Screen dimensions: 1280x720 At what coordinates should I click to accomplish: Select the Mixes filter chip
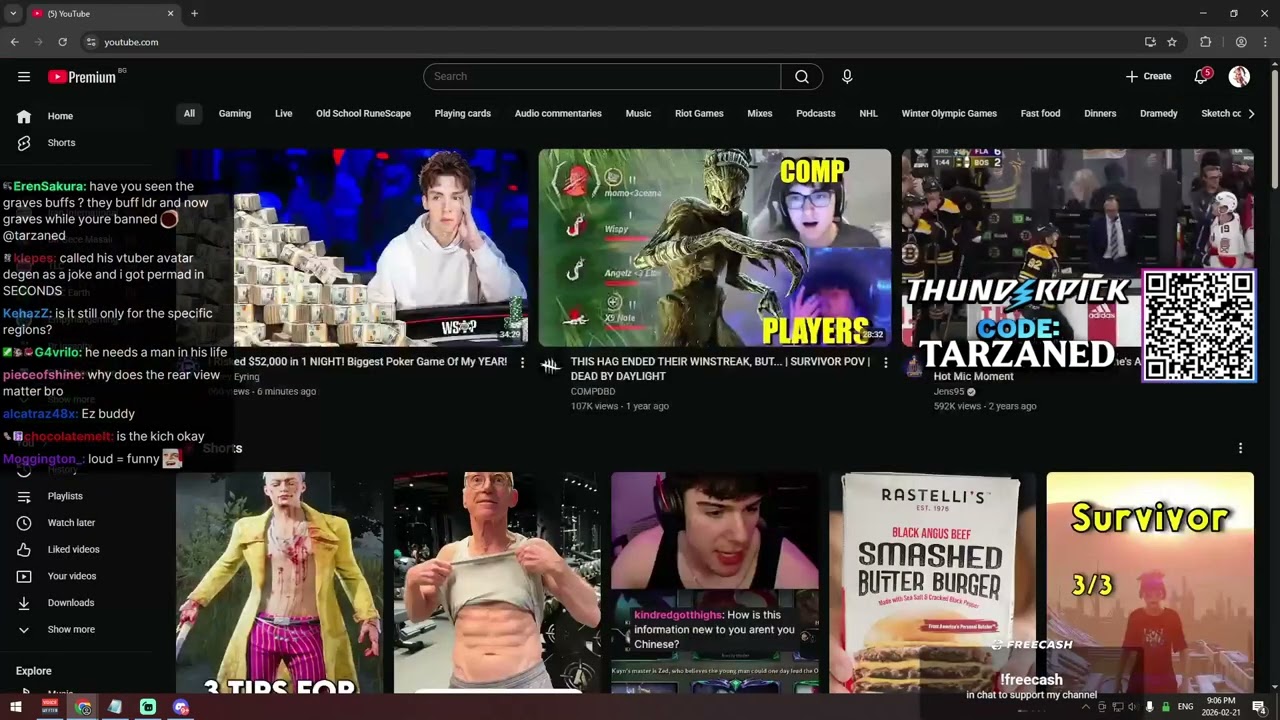point(760,114)
